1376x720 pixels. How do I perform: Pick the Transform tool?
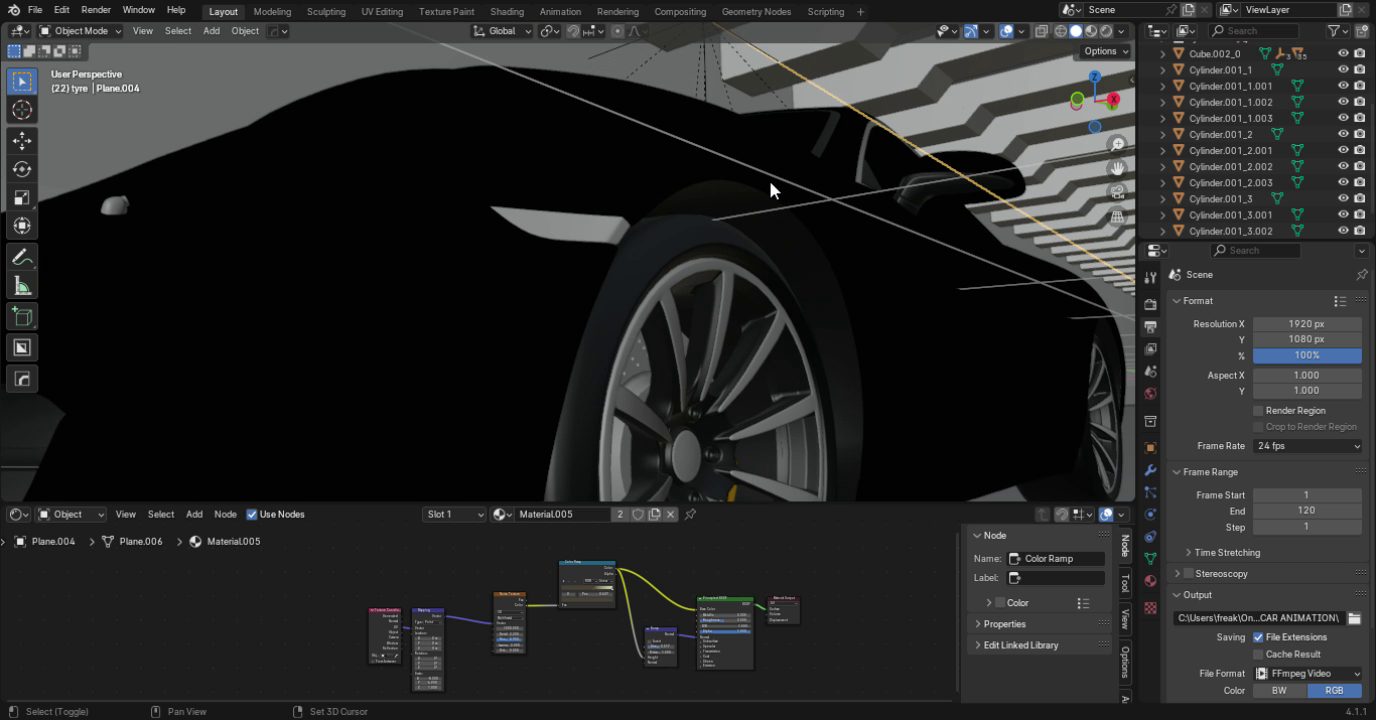point(22,226)
